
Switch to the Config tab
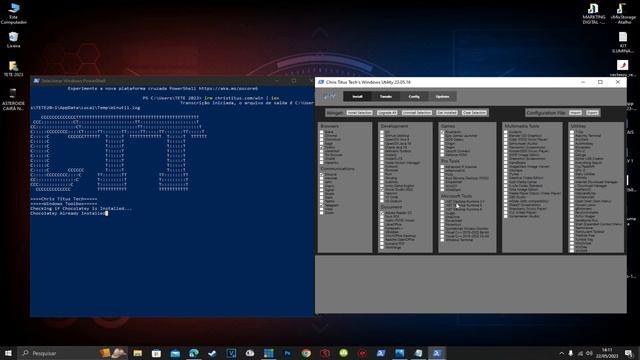(414, 97)
